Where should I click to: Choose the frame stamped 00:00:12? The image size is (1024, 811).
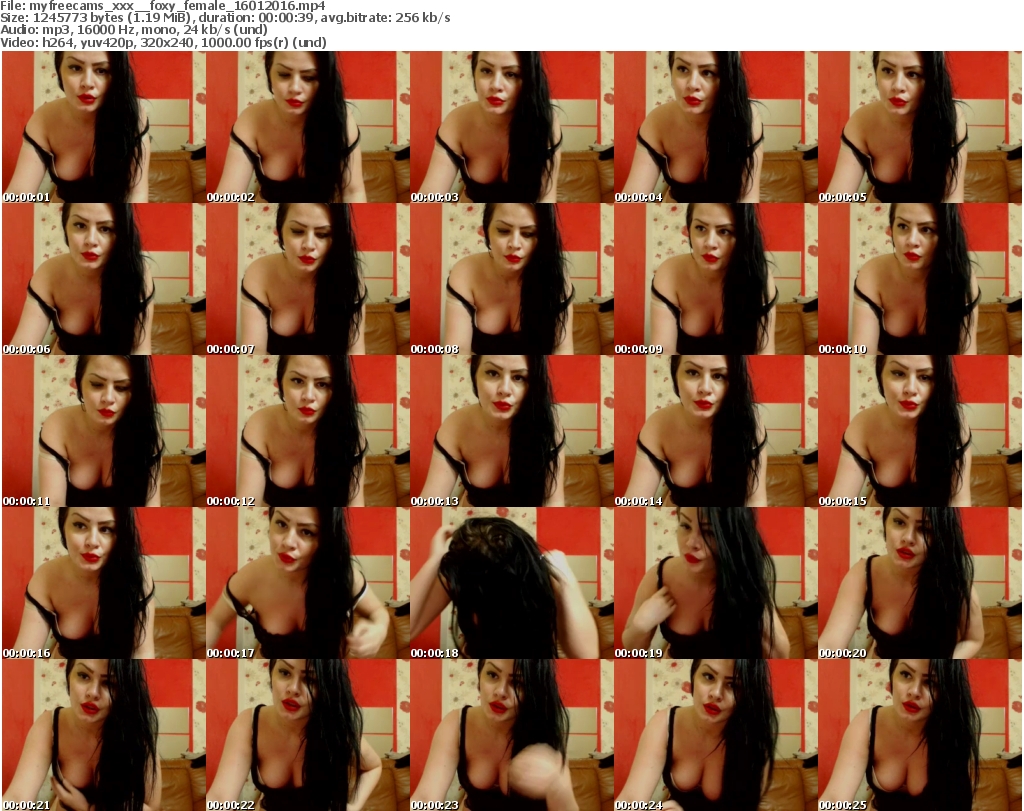point(308,432)
